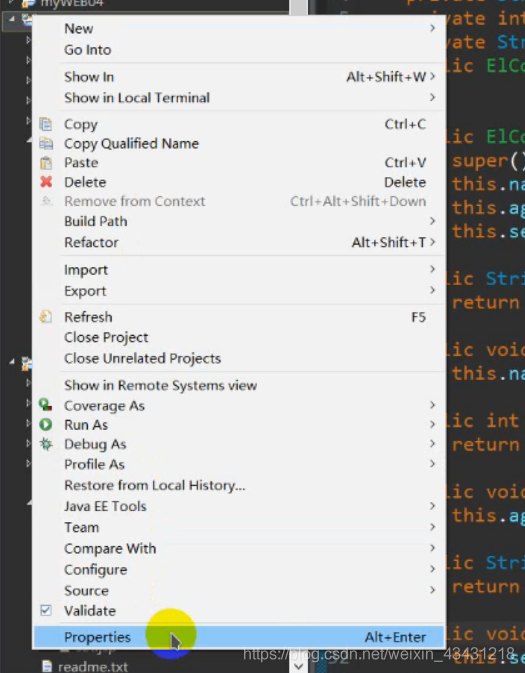Click the Copy icon
This screenshot has height=673, width=525.
pos(46,124)
